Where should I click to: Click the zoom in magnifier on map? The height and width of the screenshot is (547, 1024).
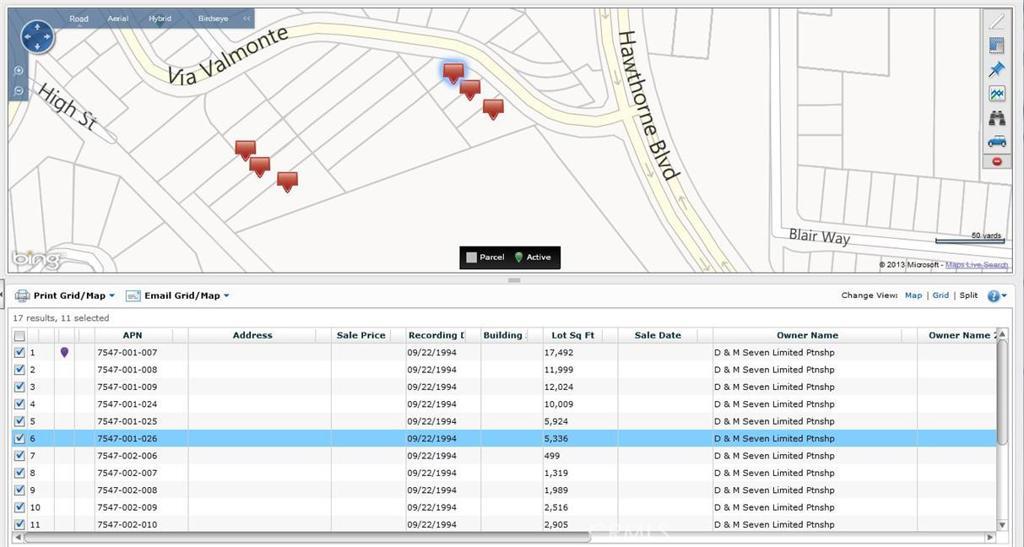pyautogui.click(x=18, y=71)
